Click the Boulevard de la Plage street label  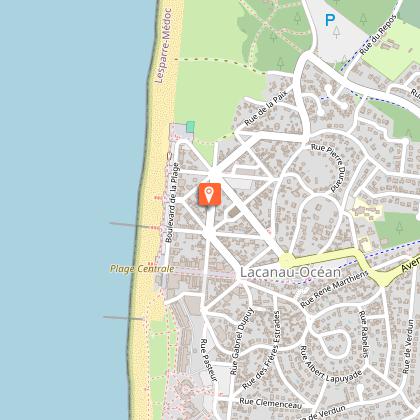point(173,202)
